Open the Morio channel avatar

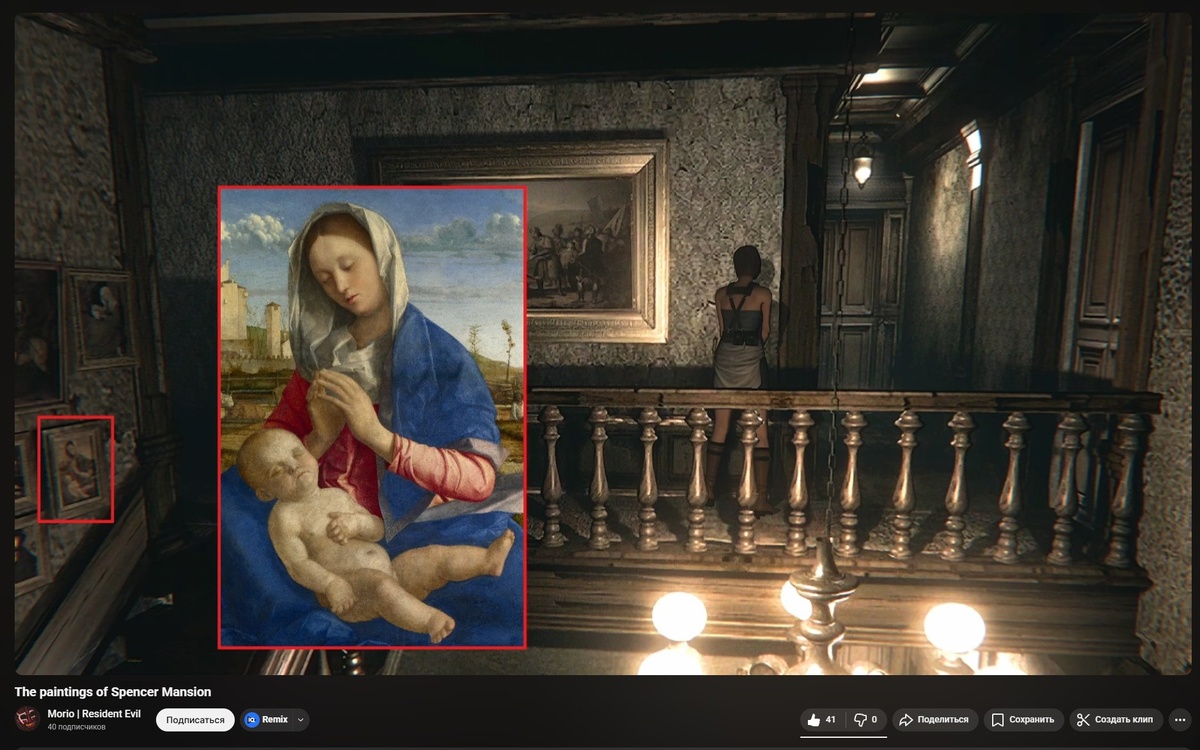[x=27, y=719]
